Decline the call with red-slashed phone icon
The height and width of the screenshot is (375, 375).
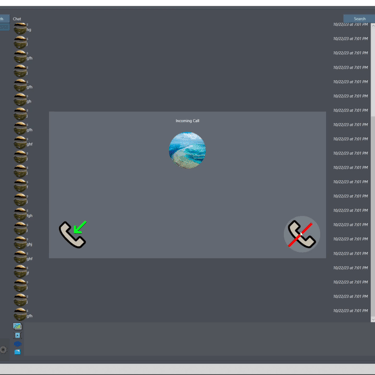(302, 234)
